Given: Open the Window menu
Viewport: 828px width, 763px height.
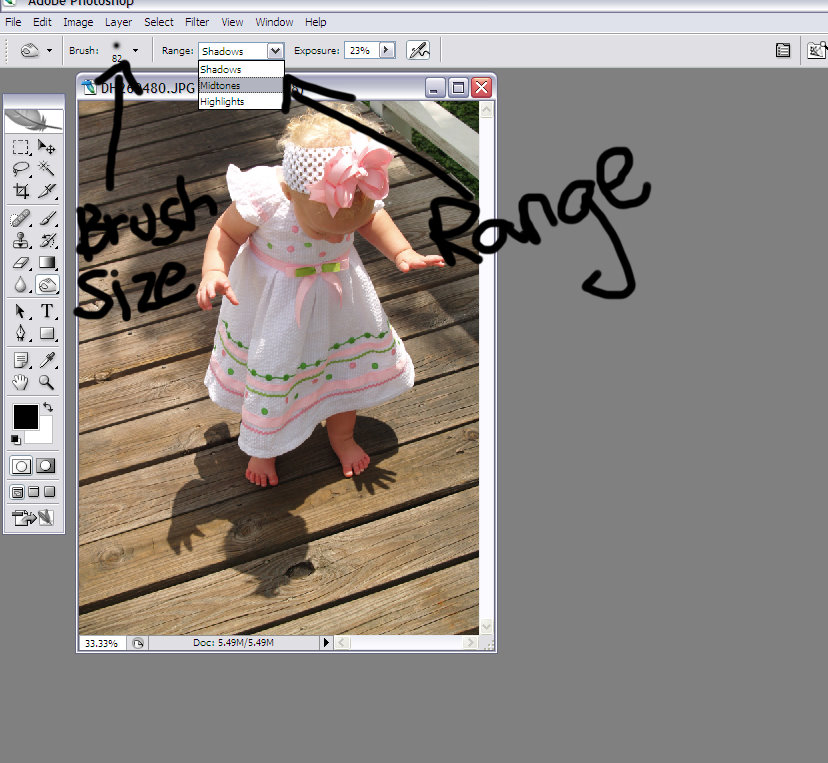Looking at the screenshot, I should 274,22.
